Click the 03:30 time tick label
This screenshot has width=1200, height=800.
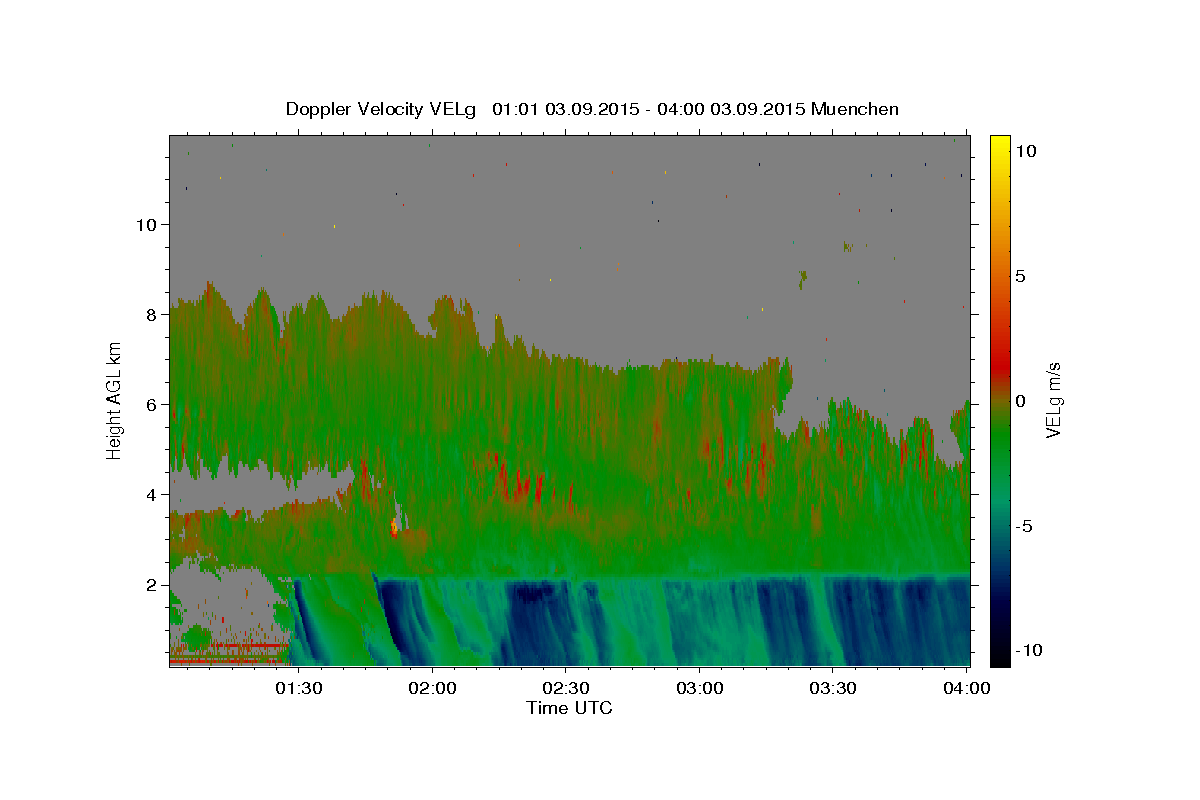coord(833,688)
